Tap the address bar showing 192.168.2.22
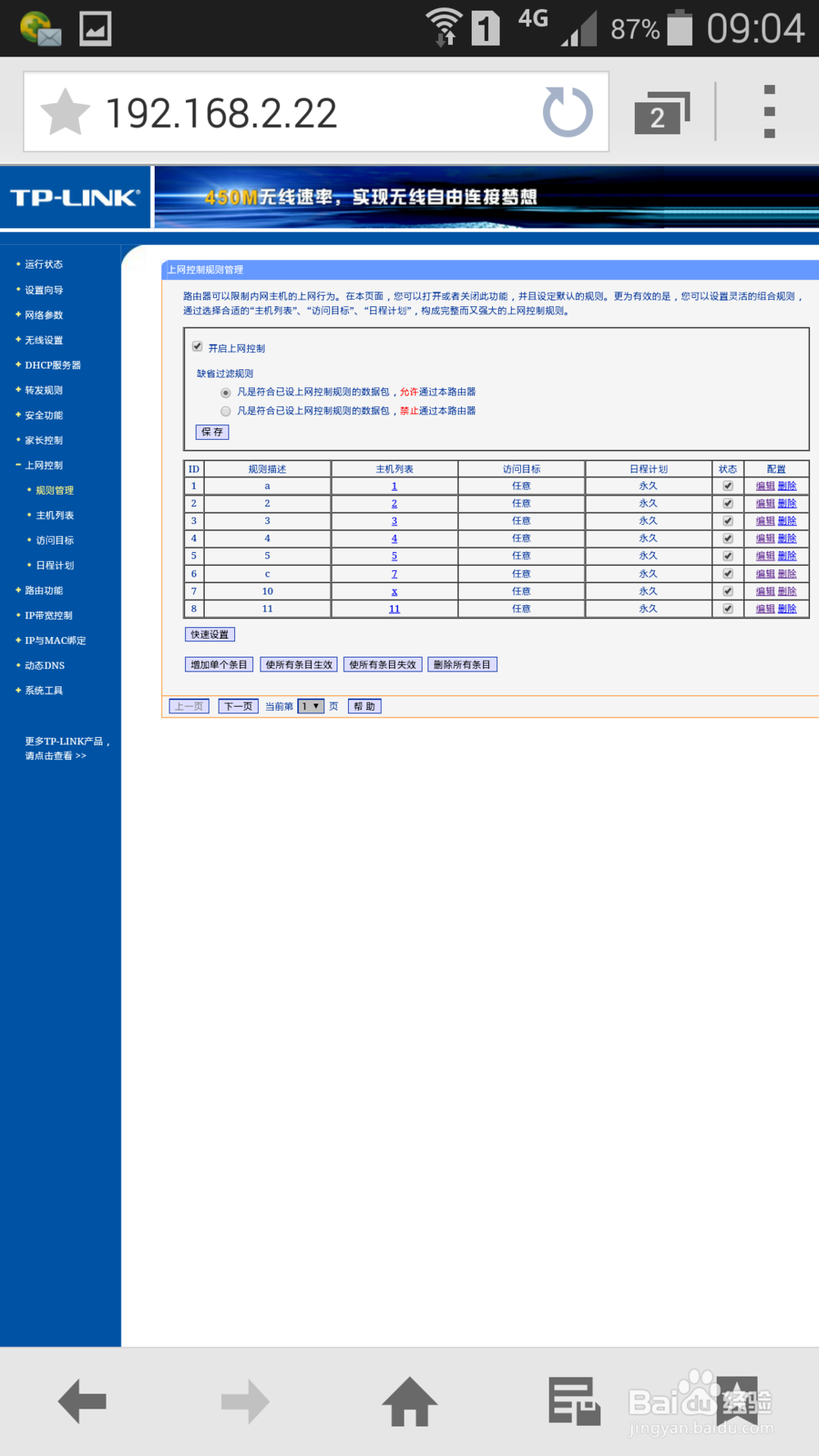The height and width of the screenshot is (1456, 819). [315, 112]
